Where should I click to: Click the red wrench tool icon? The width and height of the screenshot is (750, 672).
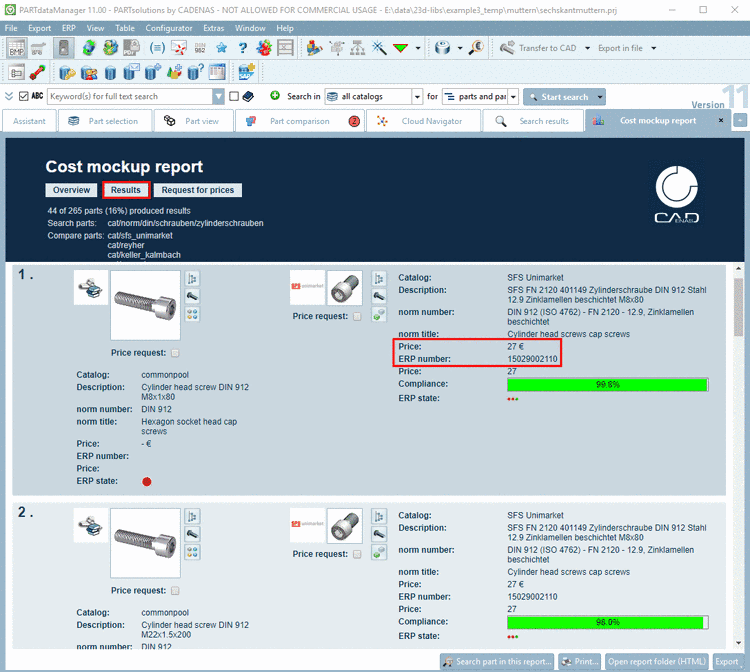point(37,73)
